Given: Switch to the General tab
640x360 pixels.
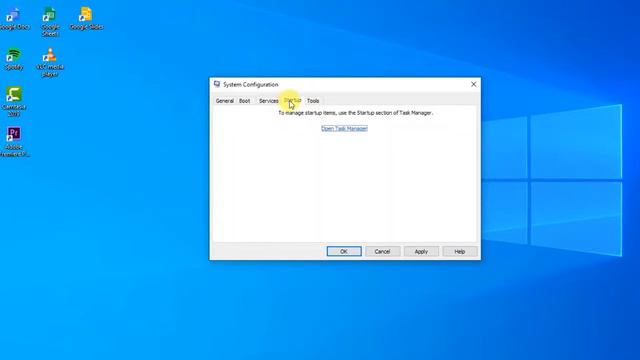Looking at the screenshot, I should coord(224,101).
